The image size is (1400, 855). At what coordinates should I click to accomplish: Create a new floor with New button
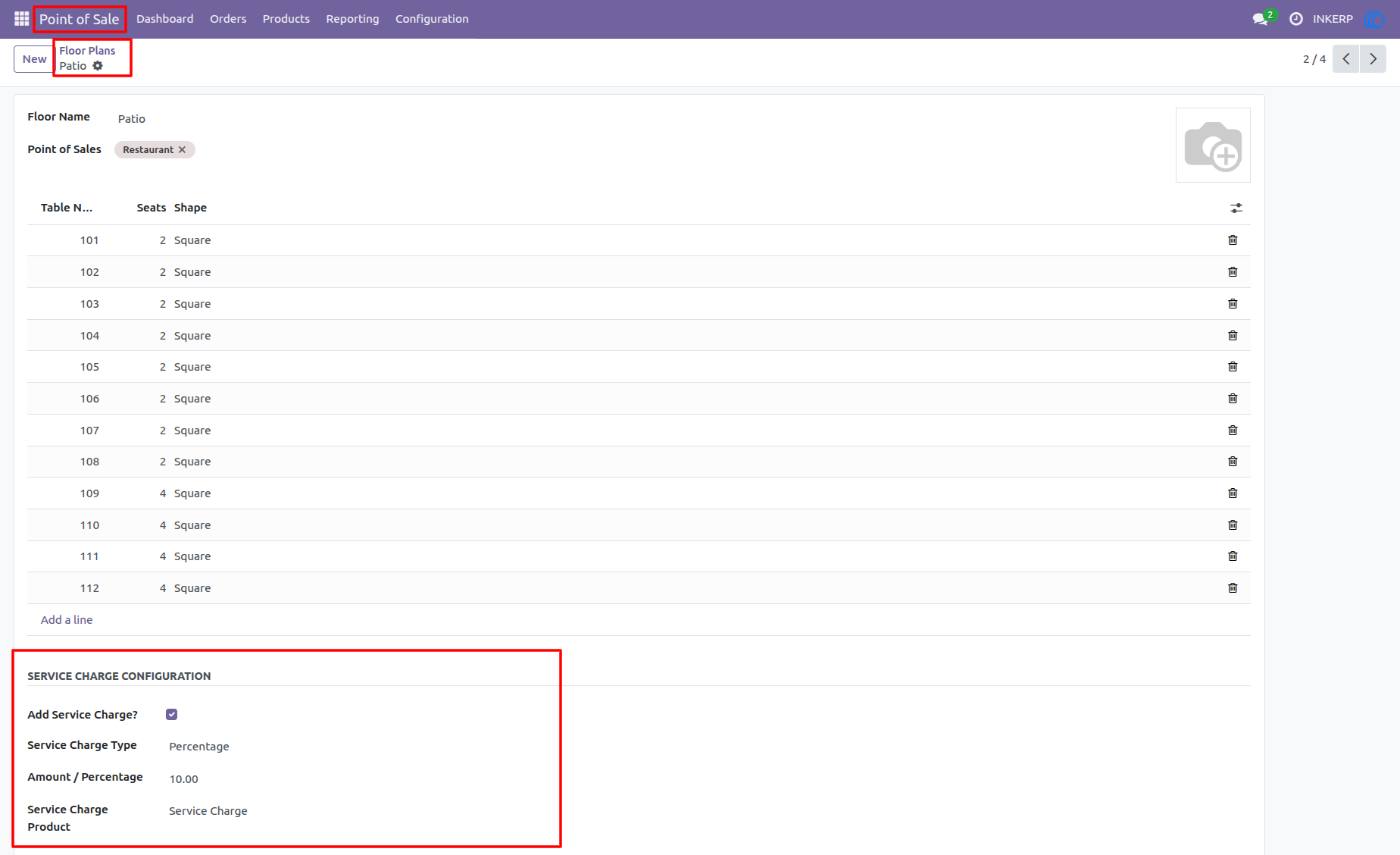tap(34, 59)
